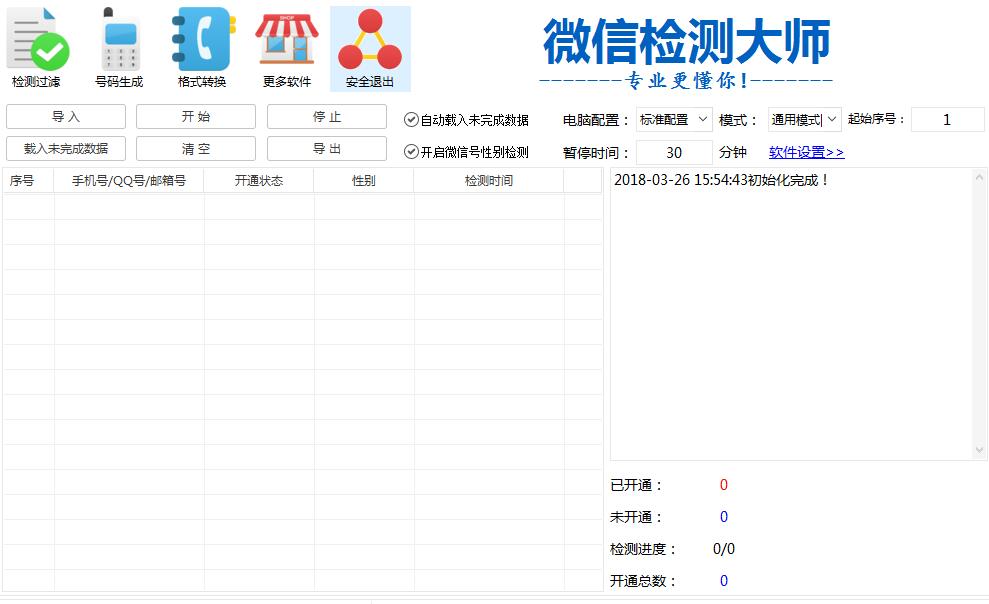
Task: Open the 更多软件 shop icon
Action: (287, 49)
